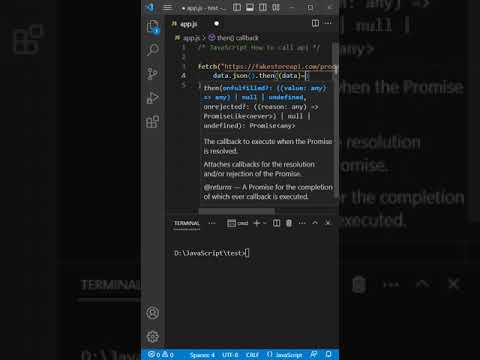Click the terminal prompt D:\JavaScript\test>
Image resolution: width=480 pixels, height=360 pixels.
(x=210, y=253)
